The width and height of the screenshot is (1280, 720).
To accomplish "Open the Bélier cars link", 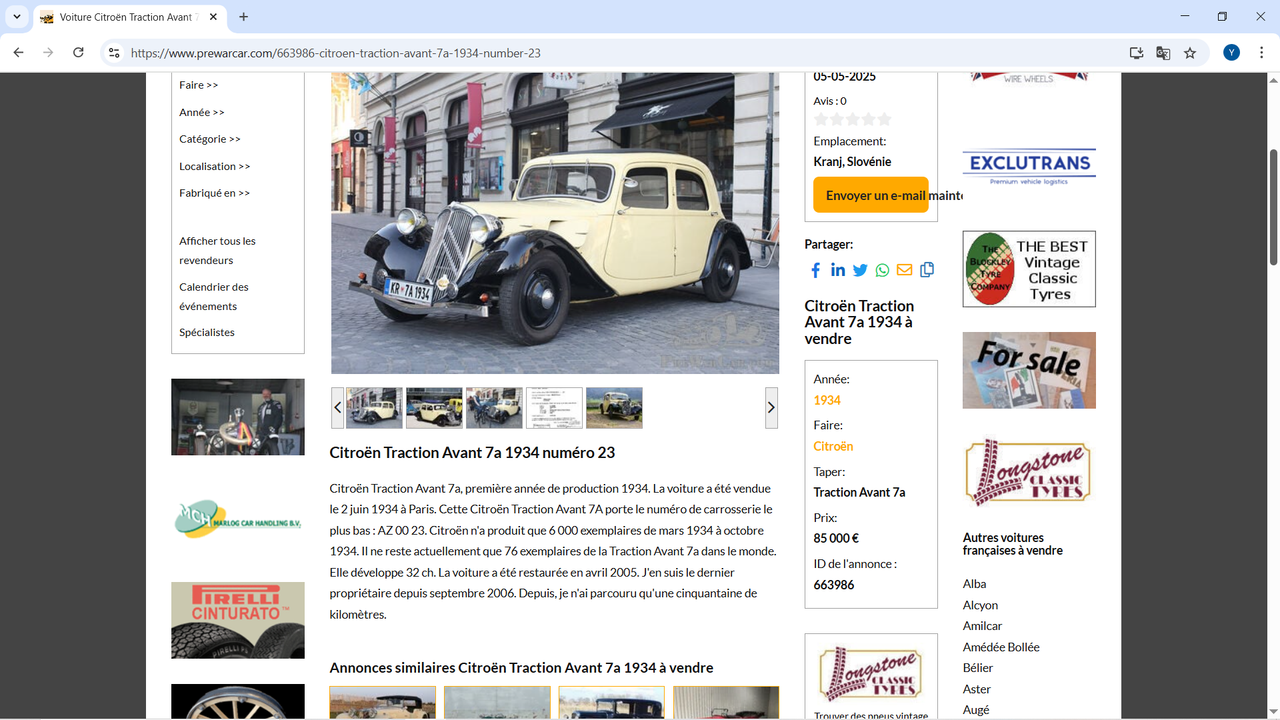I will point(978,668).
